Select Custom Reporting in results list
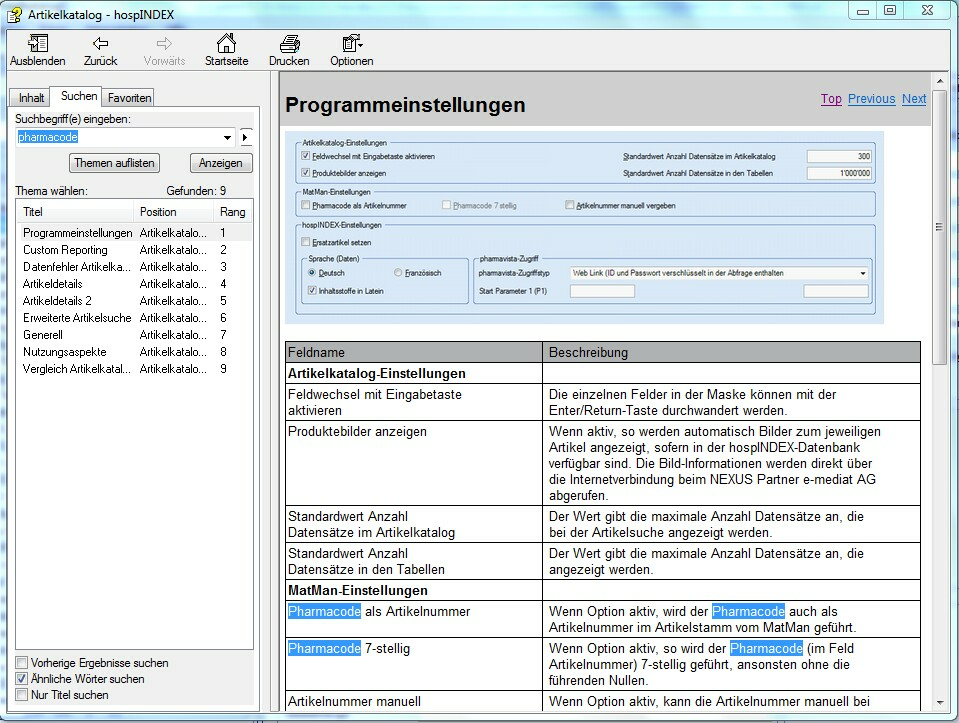 tap(65, 250)
